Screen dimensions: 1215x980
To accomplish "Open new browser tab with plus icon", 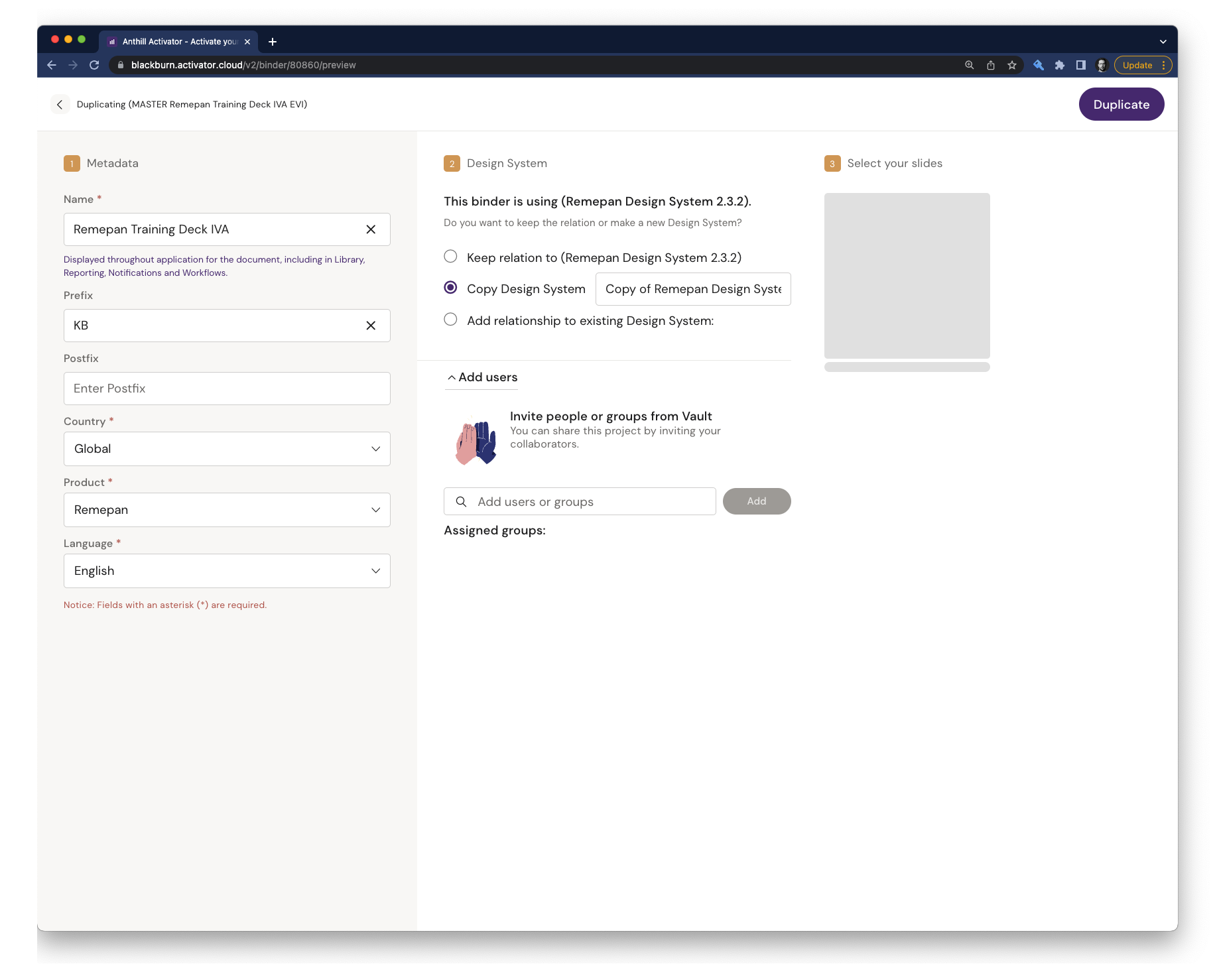I will point(273,42).
